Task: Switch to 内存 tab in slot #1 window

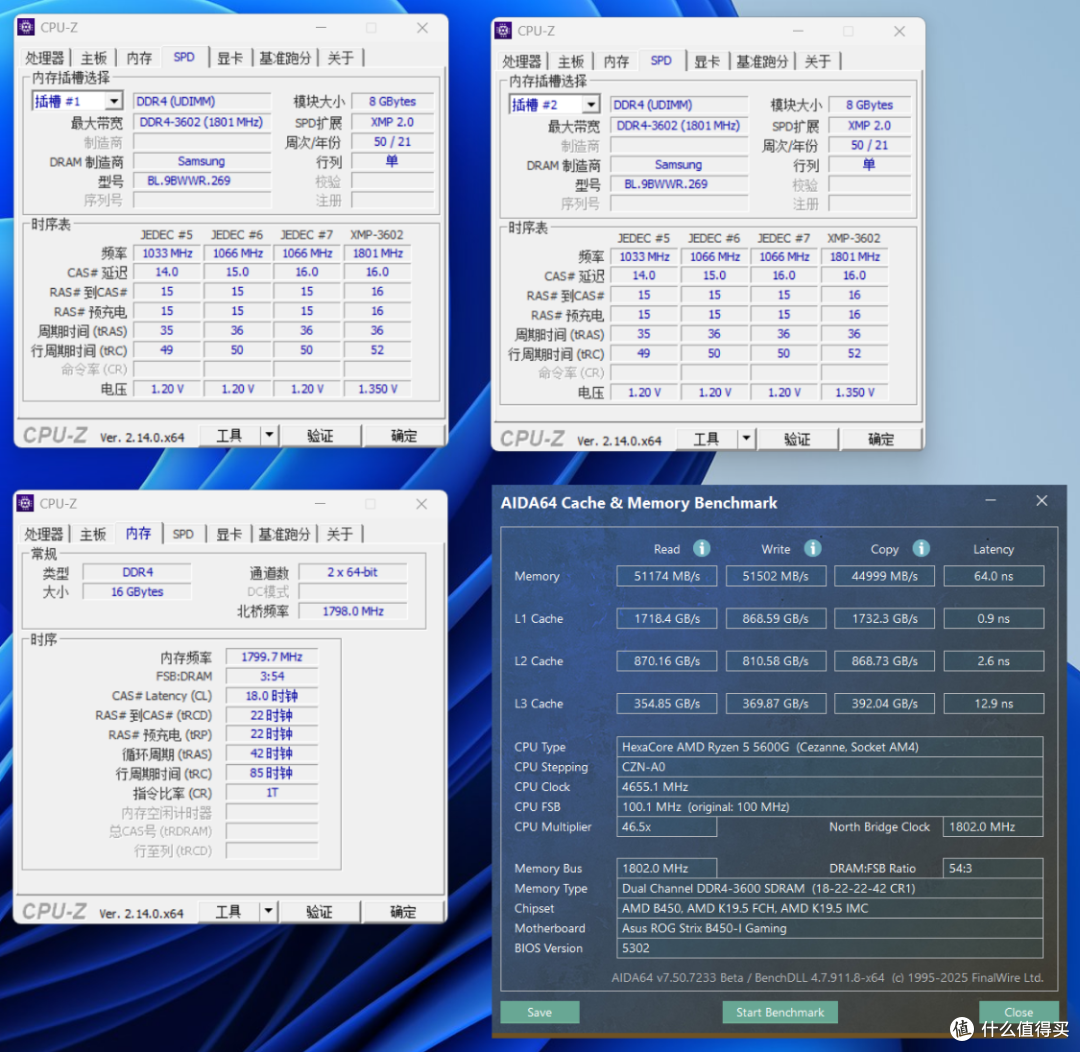Action: [x=139, y=58]
